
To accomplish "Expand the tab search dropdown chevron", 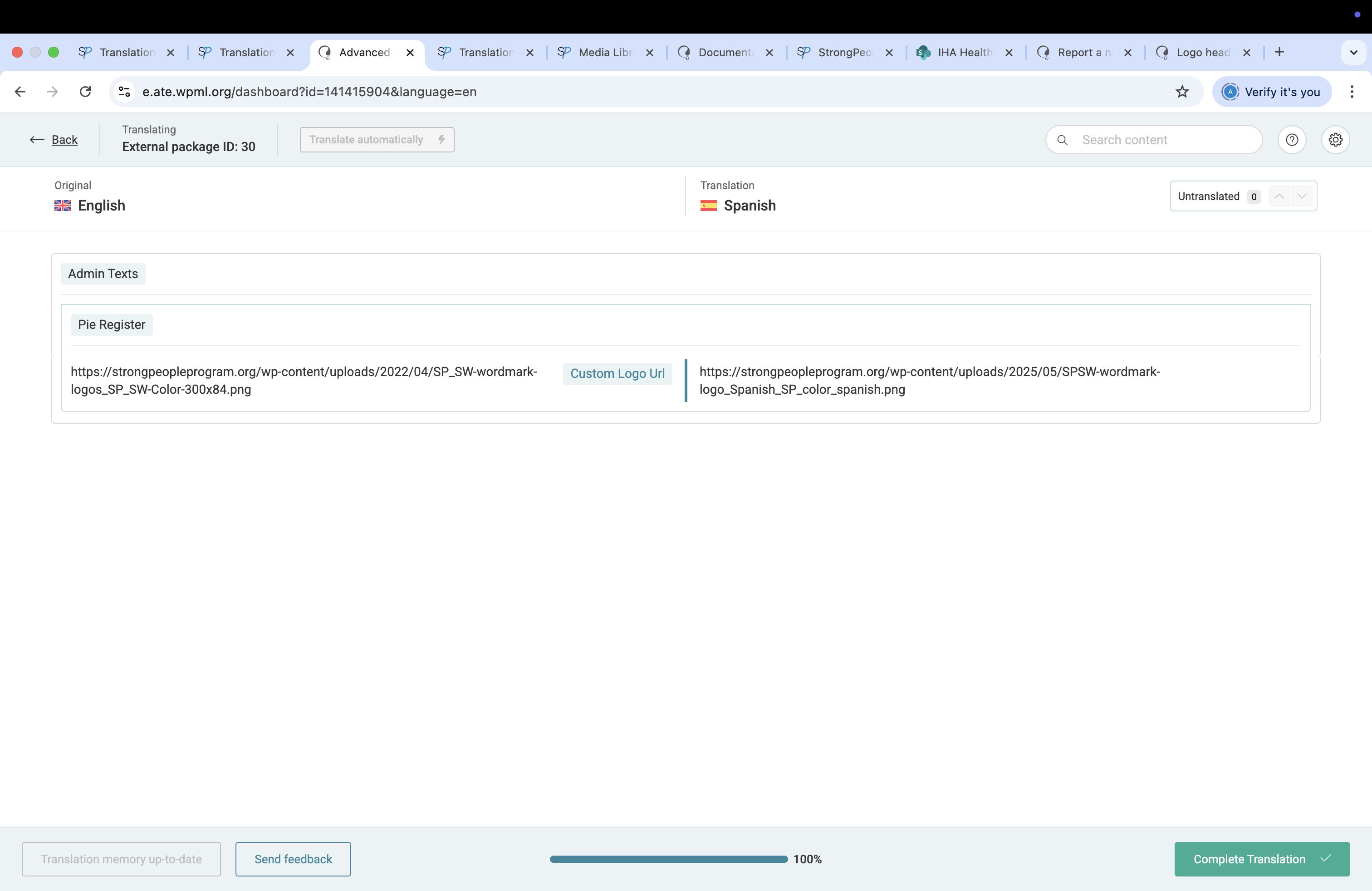I will (1353, 53).
